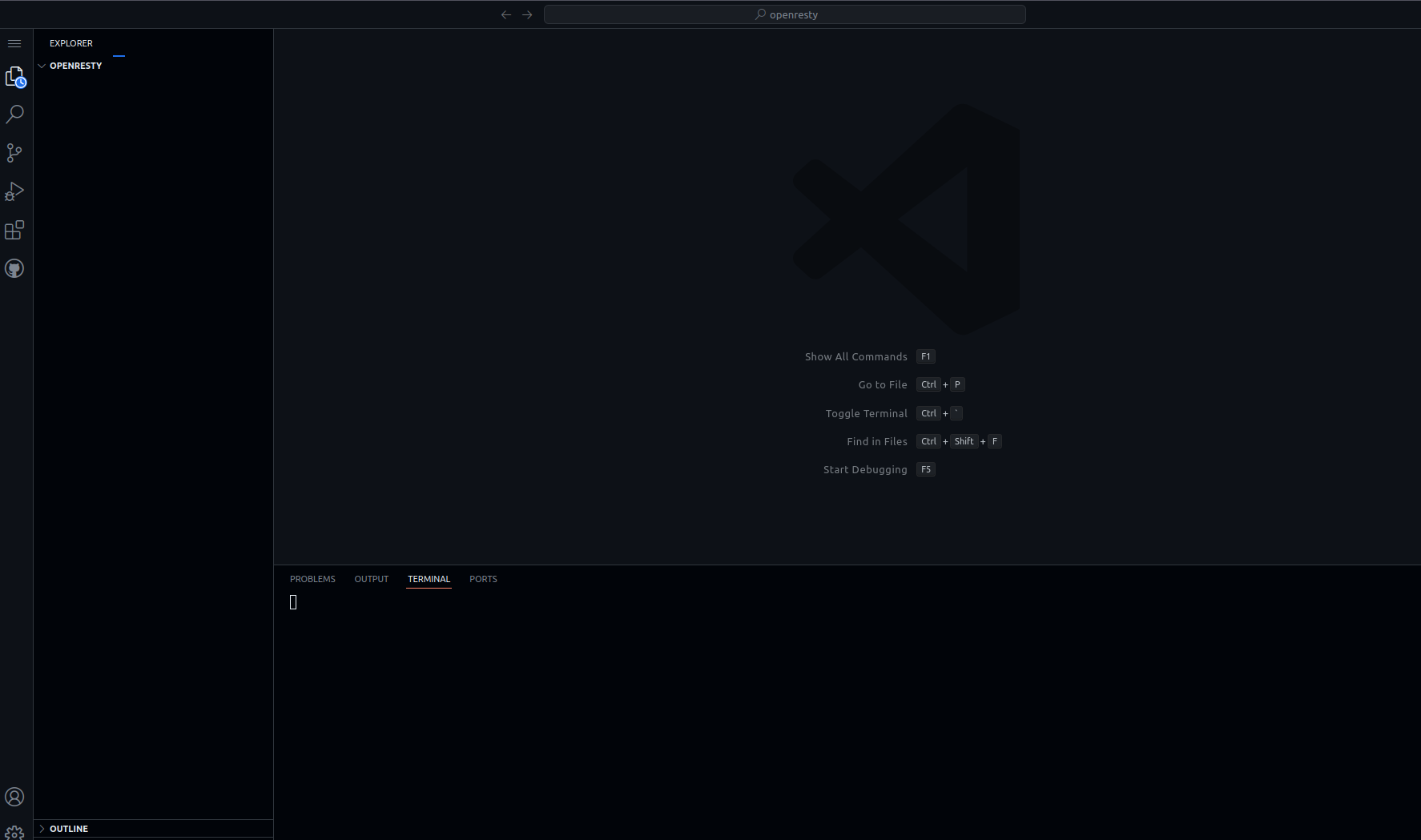Switch to the OUTPUT tab
Screen dimensions: 1421x840
click(372, 579)
